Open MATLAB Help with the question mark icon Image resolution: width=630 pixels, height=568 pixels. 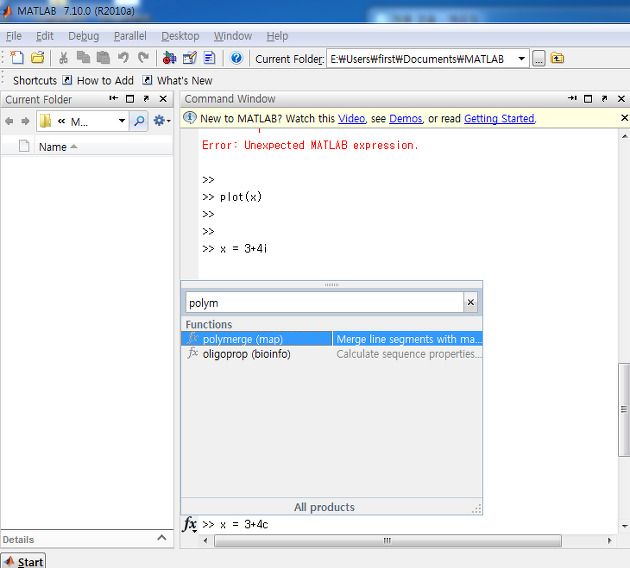237,58
